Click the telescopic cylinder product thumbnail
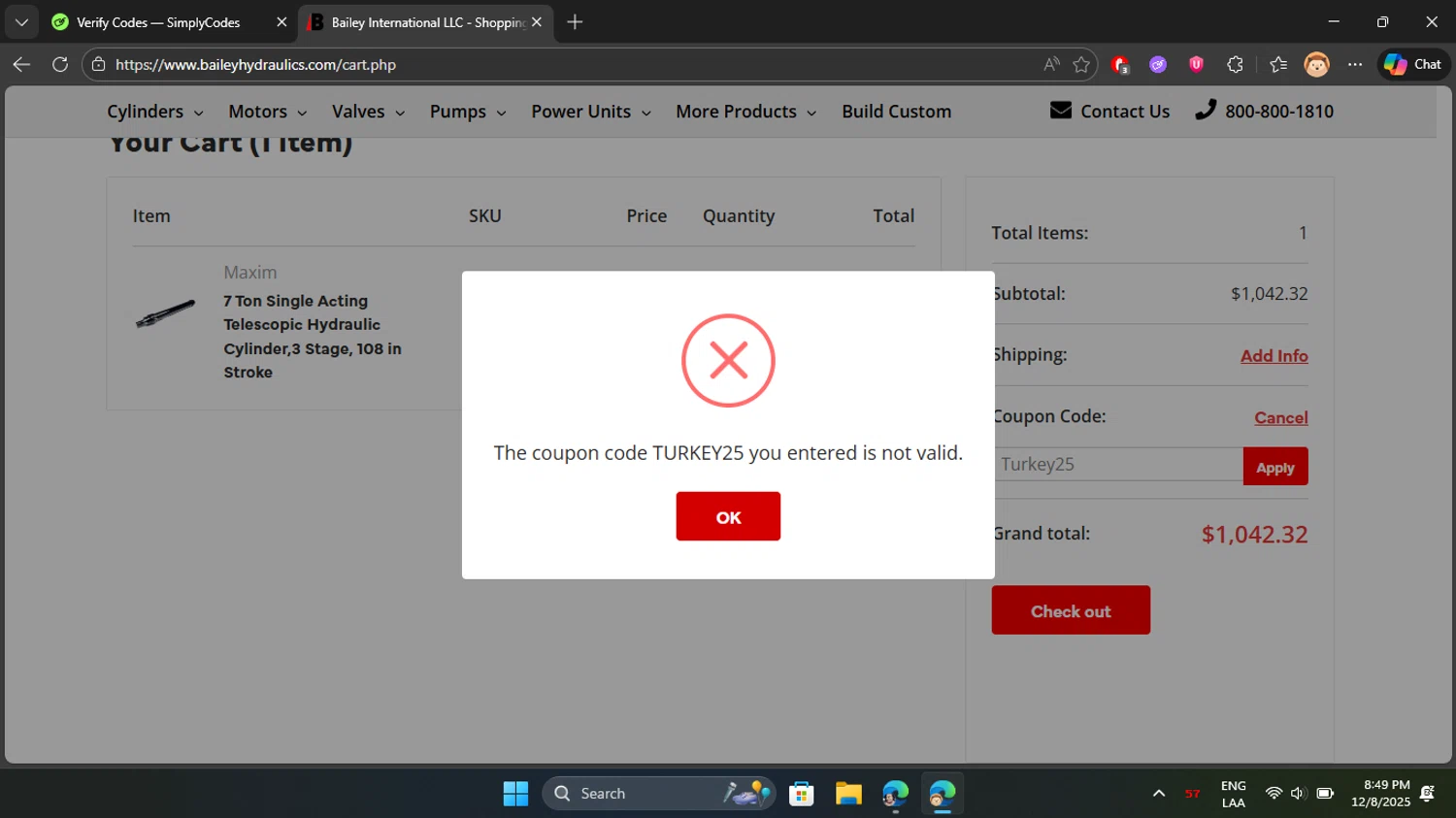Viewport: 1456px width, 818px height. [x=166, y=313]
